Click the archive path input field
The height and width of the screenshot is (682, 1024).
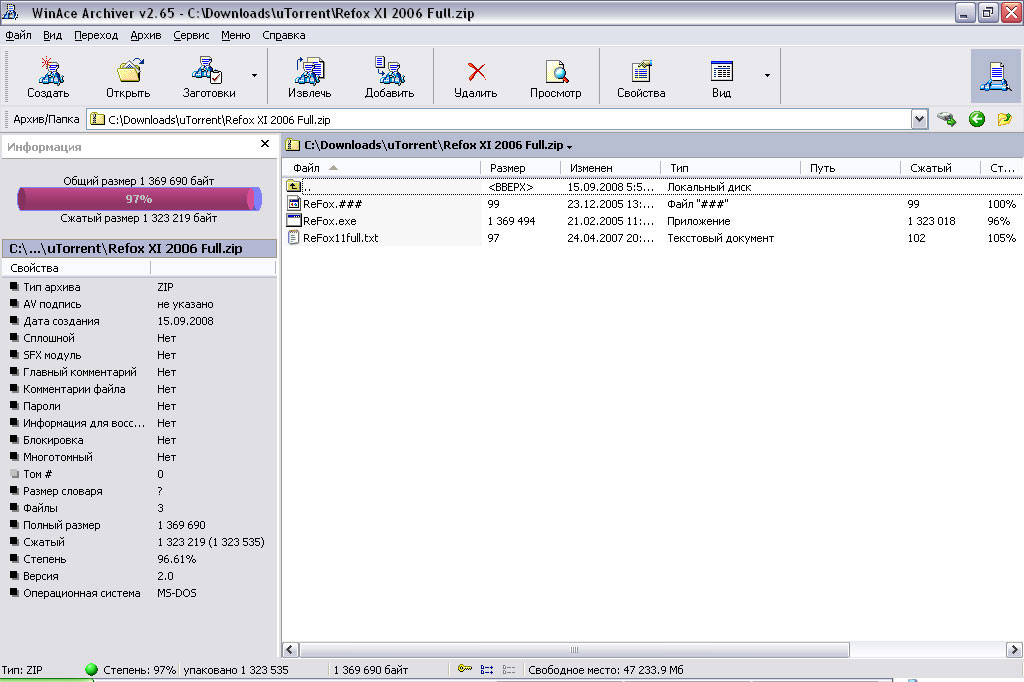tap(500, 120)
